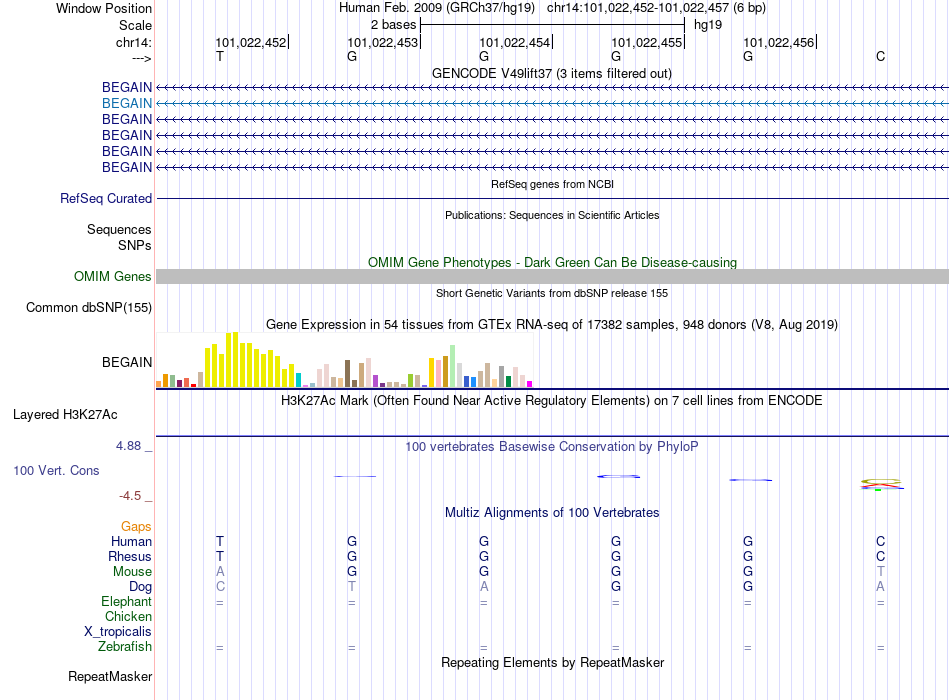Click the RepeatMasker track label
Image resolution: width=950 pixels, height=700 pixels.
pos(110,677)
